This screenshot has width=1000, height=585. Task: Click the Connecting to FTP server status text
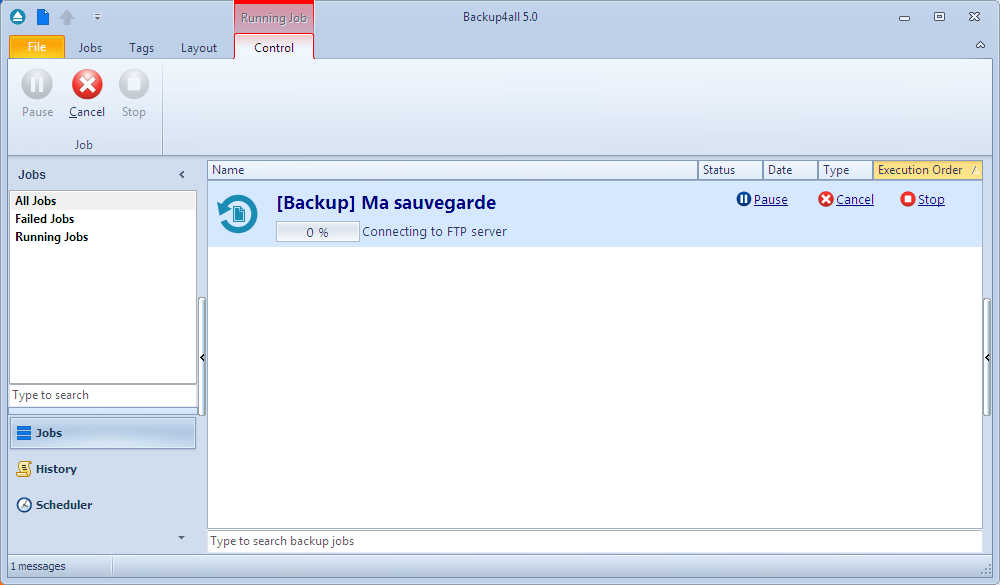(x=434, y=232)
